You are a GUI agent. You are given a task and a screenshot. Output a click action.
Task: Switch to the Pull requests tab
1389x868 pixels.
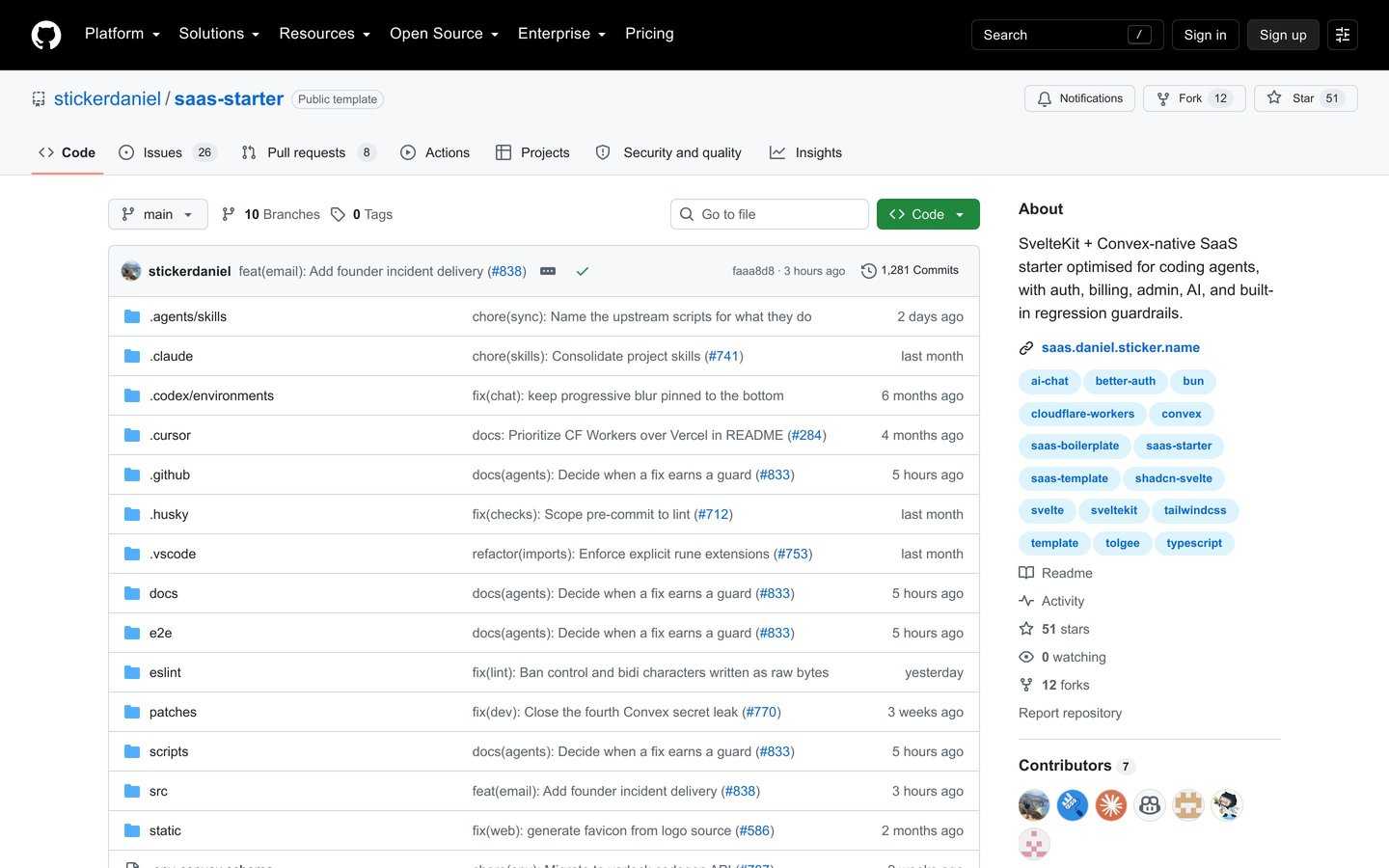click(x=308, y=152)
